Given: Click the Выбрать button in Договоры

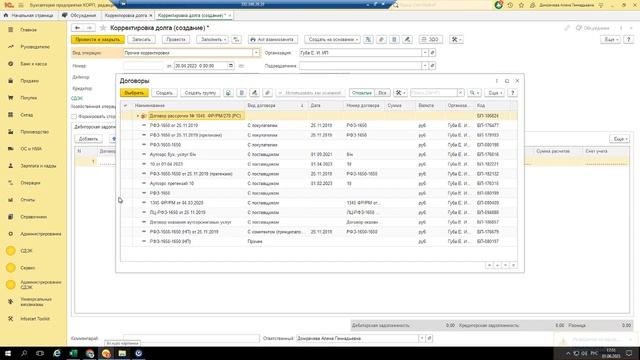Looking at the screenshot, I should point(134,93).
